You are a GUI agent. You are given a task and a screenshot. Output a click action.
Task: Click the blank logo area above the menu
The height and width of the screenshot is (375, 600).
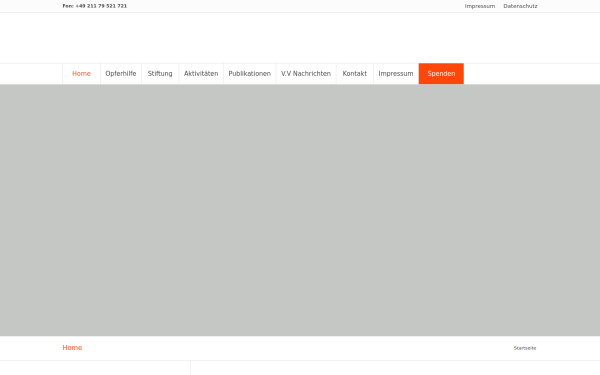tap(300, 38)
